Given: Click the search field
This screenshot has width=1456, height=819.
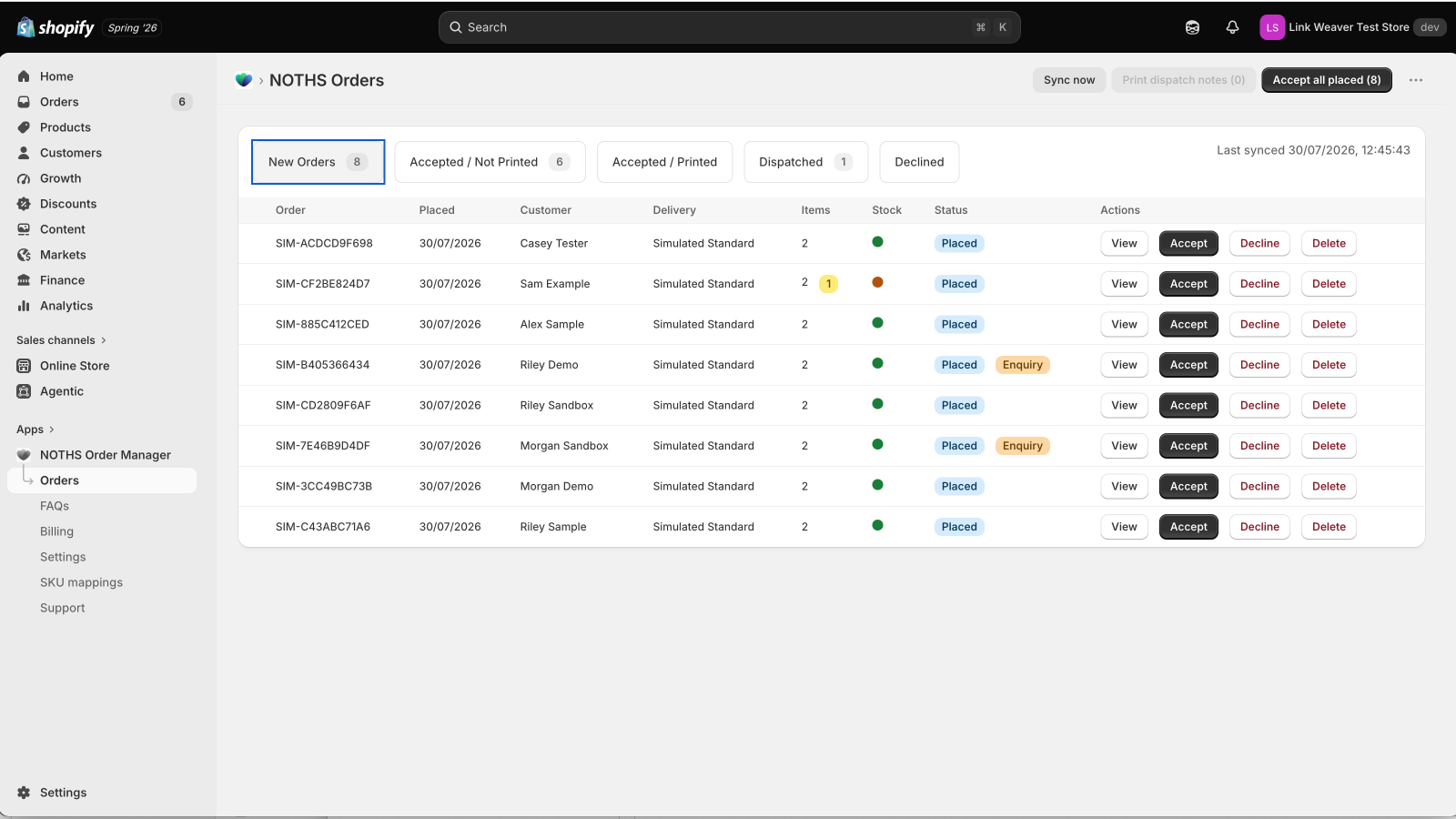Looking at the screenshot, I should 729,27.
